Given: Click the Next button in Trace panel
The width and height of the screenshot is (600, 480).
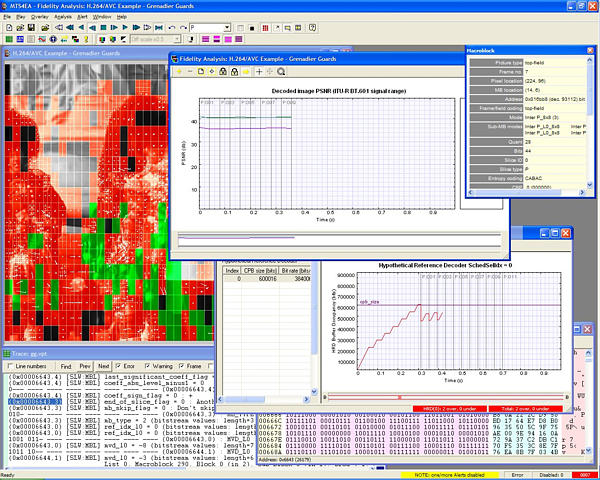Looking at the screenshot, I should [x=103, y=367].
